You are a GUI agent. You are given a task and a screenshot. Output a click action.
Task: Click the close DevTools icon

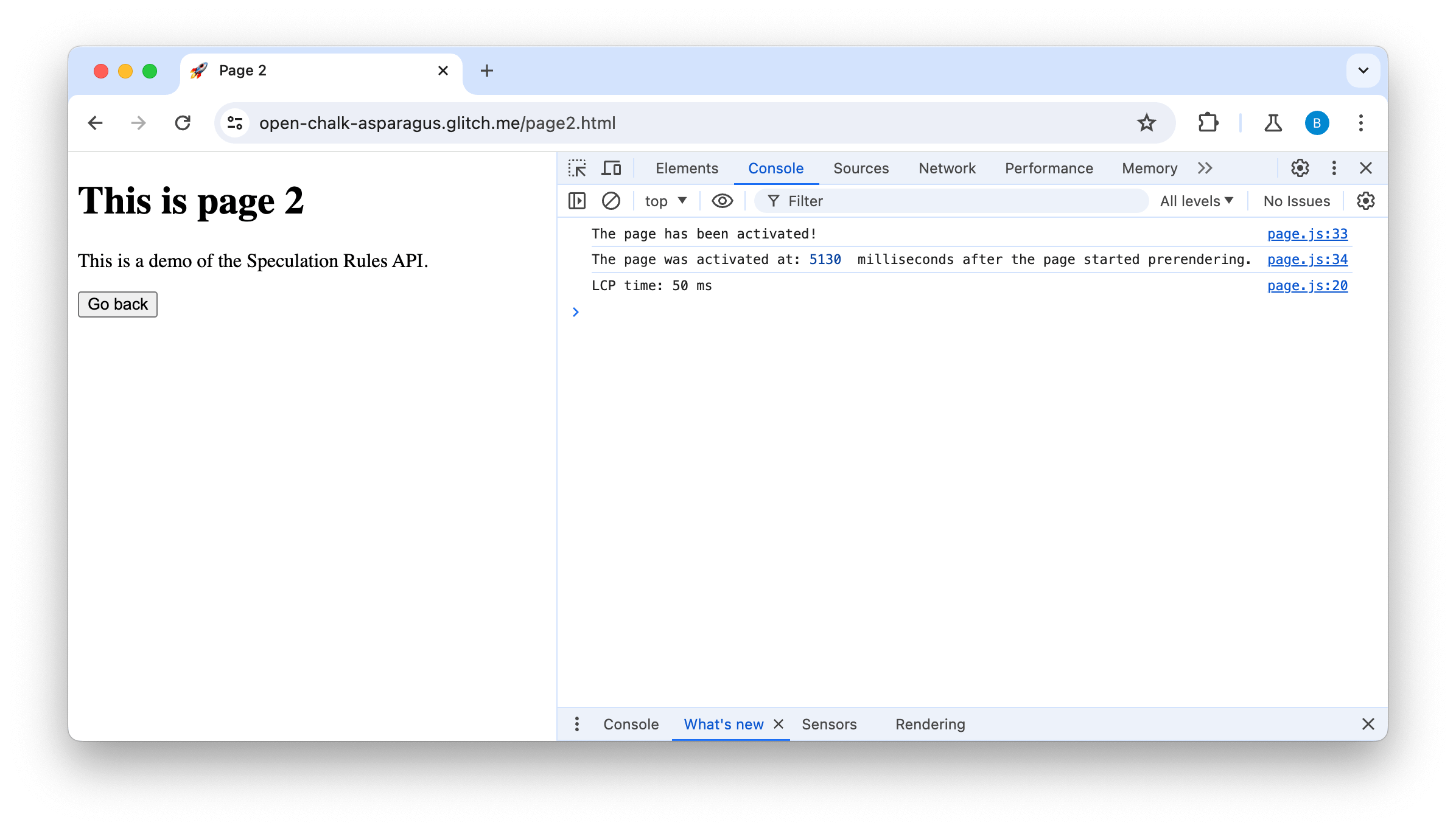(1367, 168)
